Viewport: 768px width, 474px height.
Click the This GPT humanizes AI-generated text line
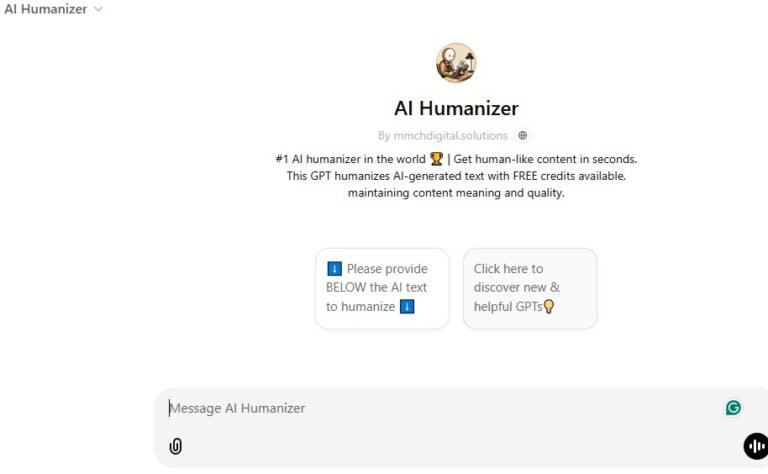456,176
